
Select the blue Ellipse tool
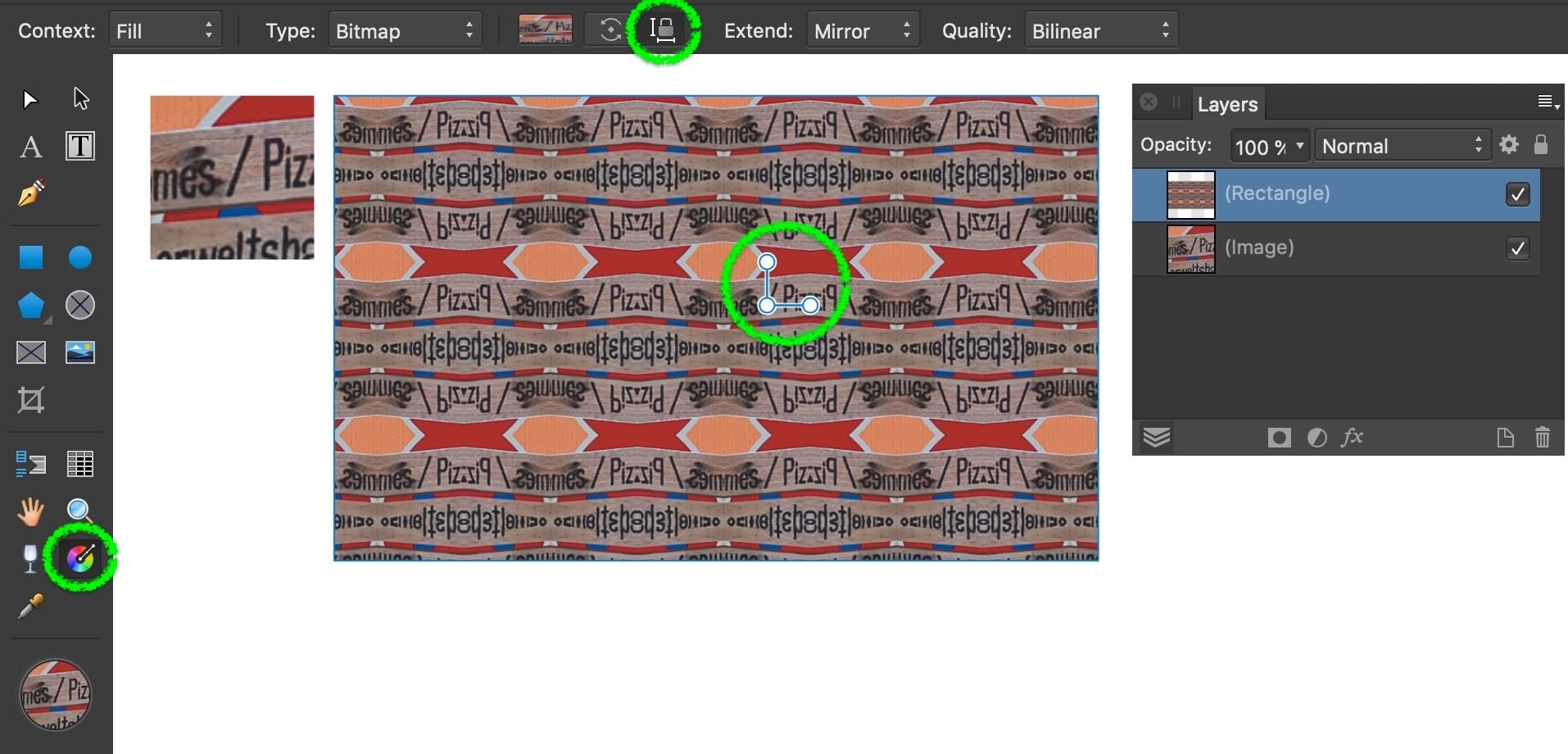[80, 257]
